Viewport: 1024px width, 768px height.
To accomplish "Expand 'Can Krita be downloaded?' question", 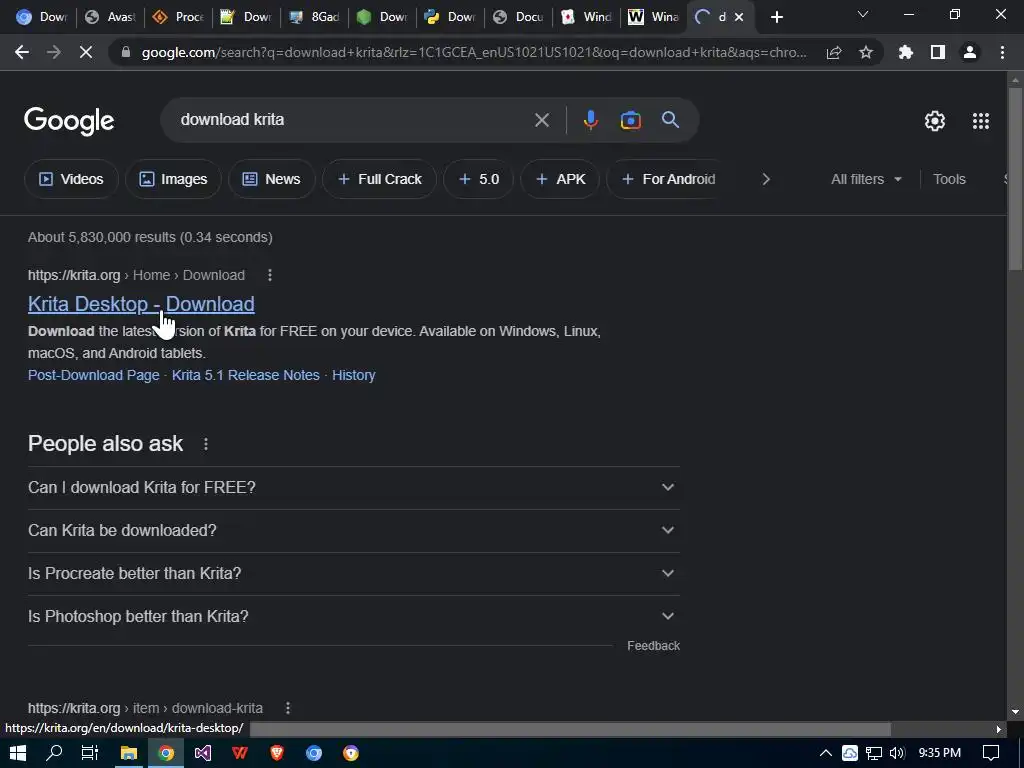I will tap(354, 530).
